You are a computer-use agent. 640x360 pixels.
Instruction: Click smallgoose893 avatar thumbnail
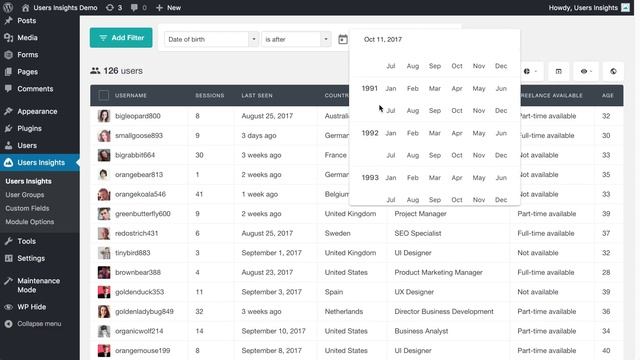pos(104,136)
